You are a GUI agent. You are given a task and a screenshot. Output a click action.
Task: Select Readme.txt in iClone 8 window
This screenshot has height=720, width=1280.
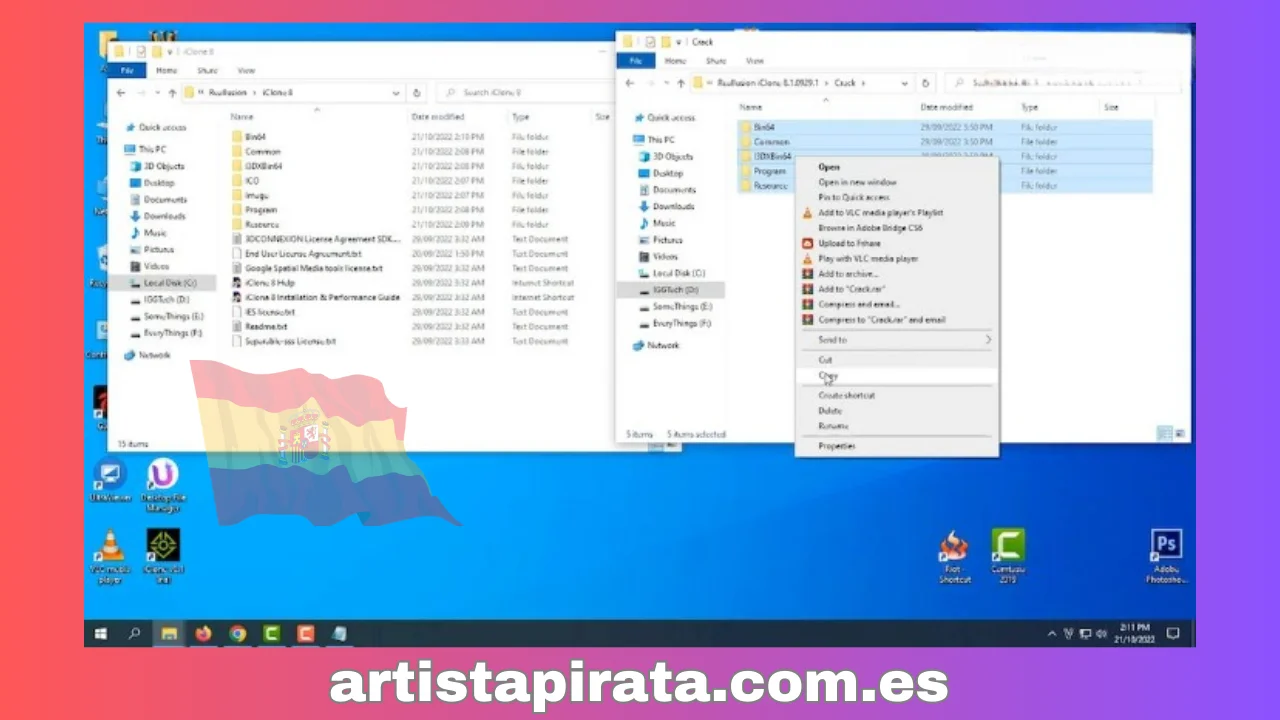[x=266, y=326]
